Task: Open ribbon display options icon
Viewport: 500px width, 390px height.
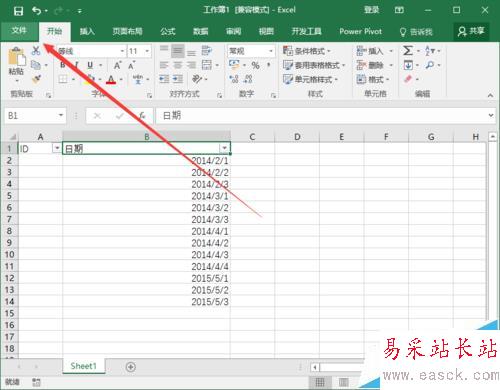Action: (x=399, y=10)
